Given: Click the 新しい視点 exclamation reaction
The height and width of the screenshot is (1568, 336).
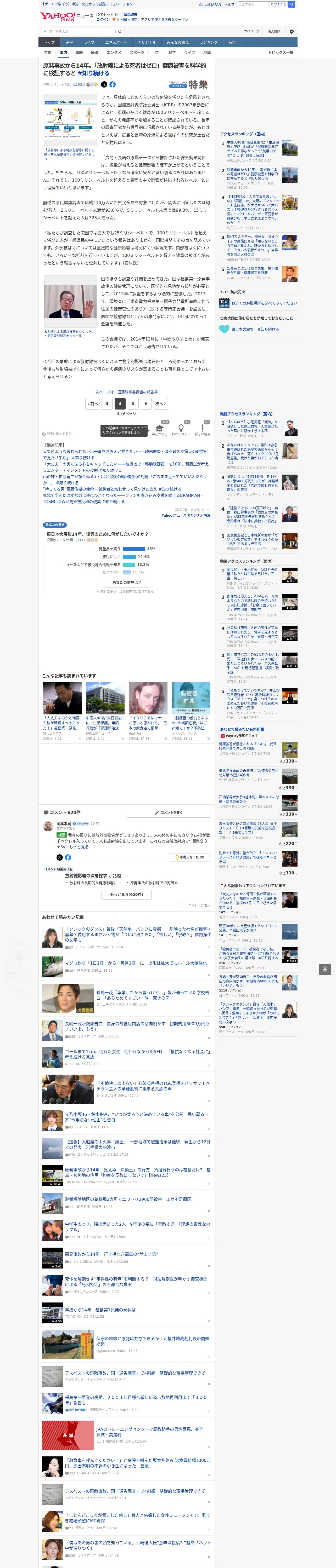Looking at the screenshot, I should [x=203, y=428].
